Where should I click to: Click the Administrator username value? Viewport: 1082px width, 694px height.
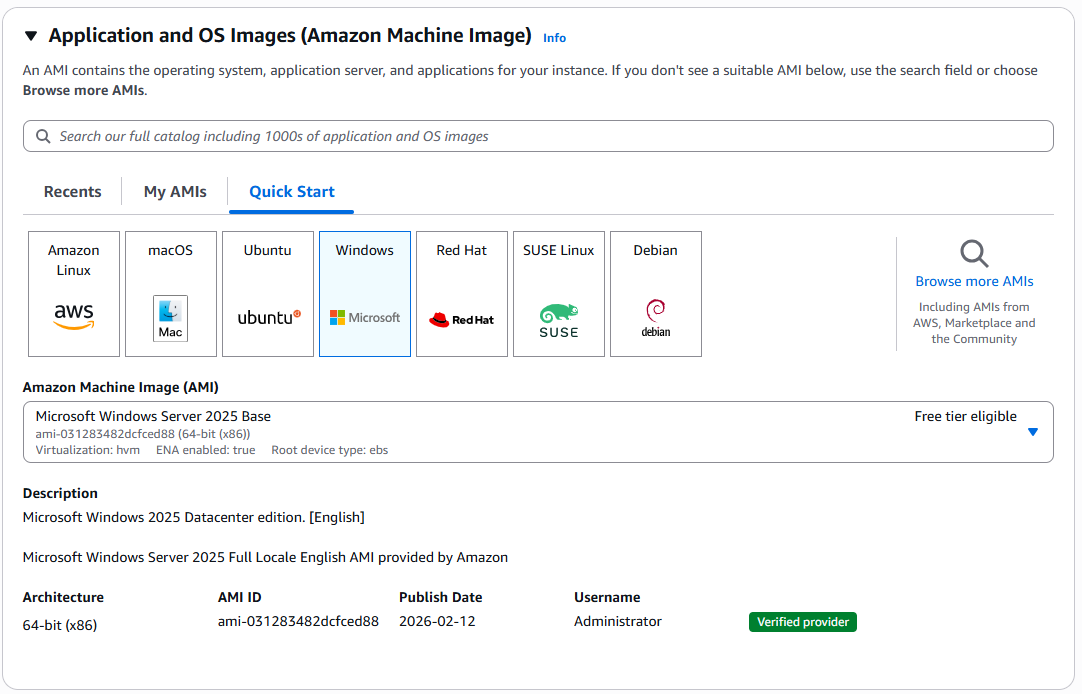618,622
